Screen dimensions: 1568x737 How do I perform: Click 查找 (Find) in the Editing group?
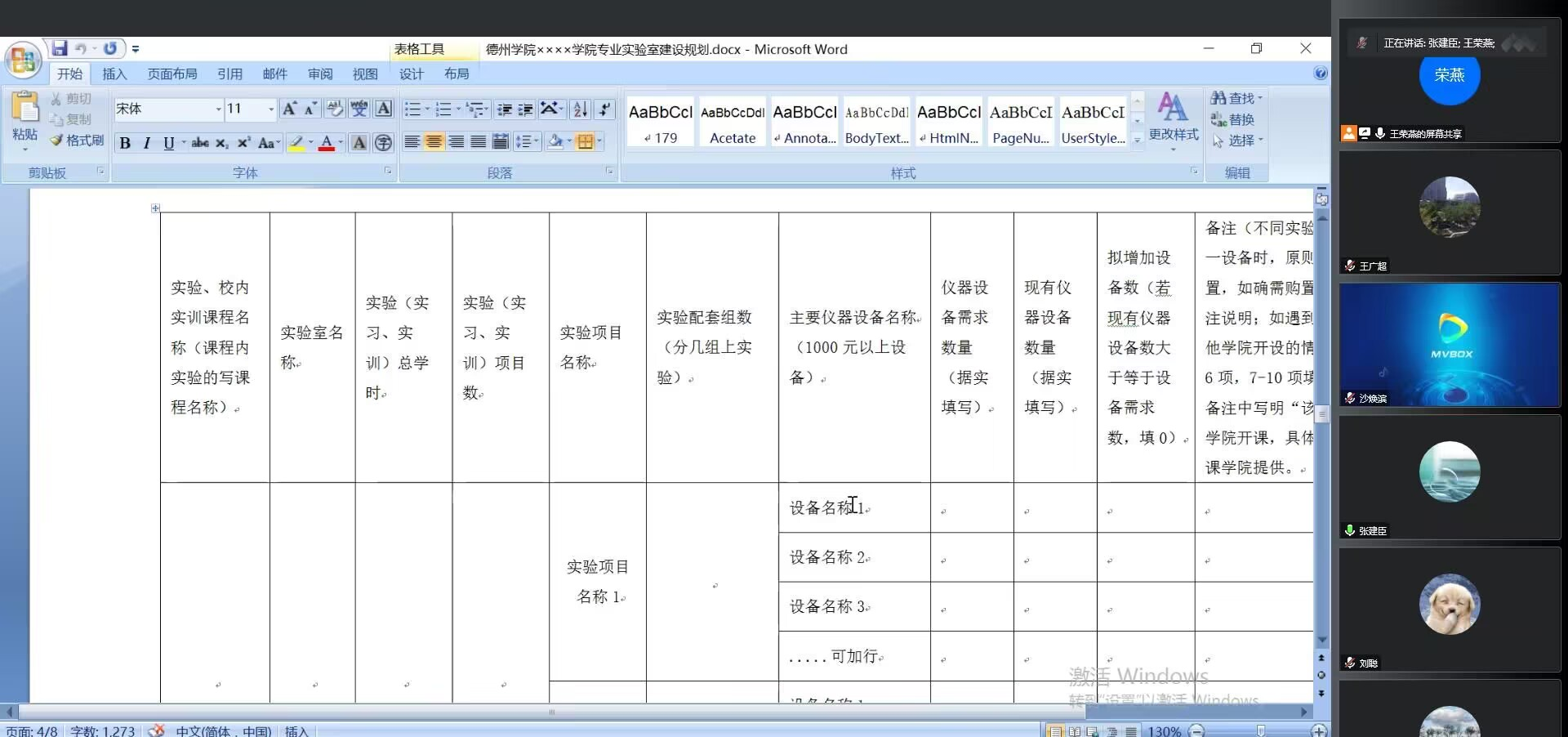tap(1236, 98)
